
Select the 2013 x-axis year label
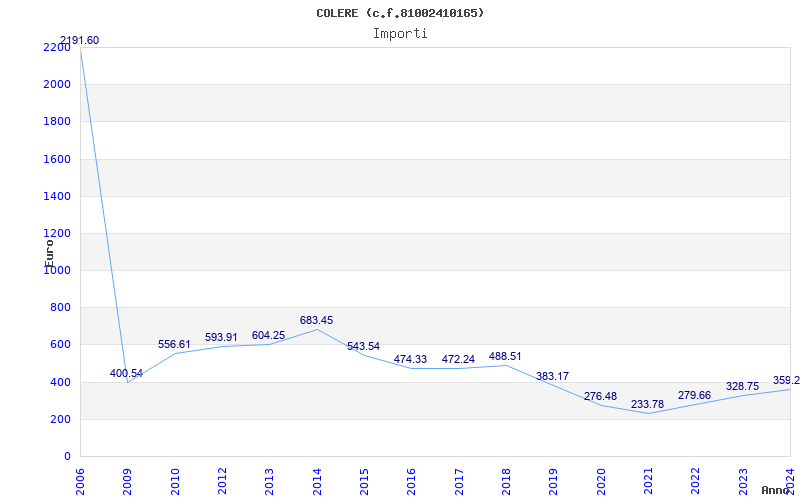click(269, 481)
